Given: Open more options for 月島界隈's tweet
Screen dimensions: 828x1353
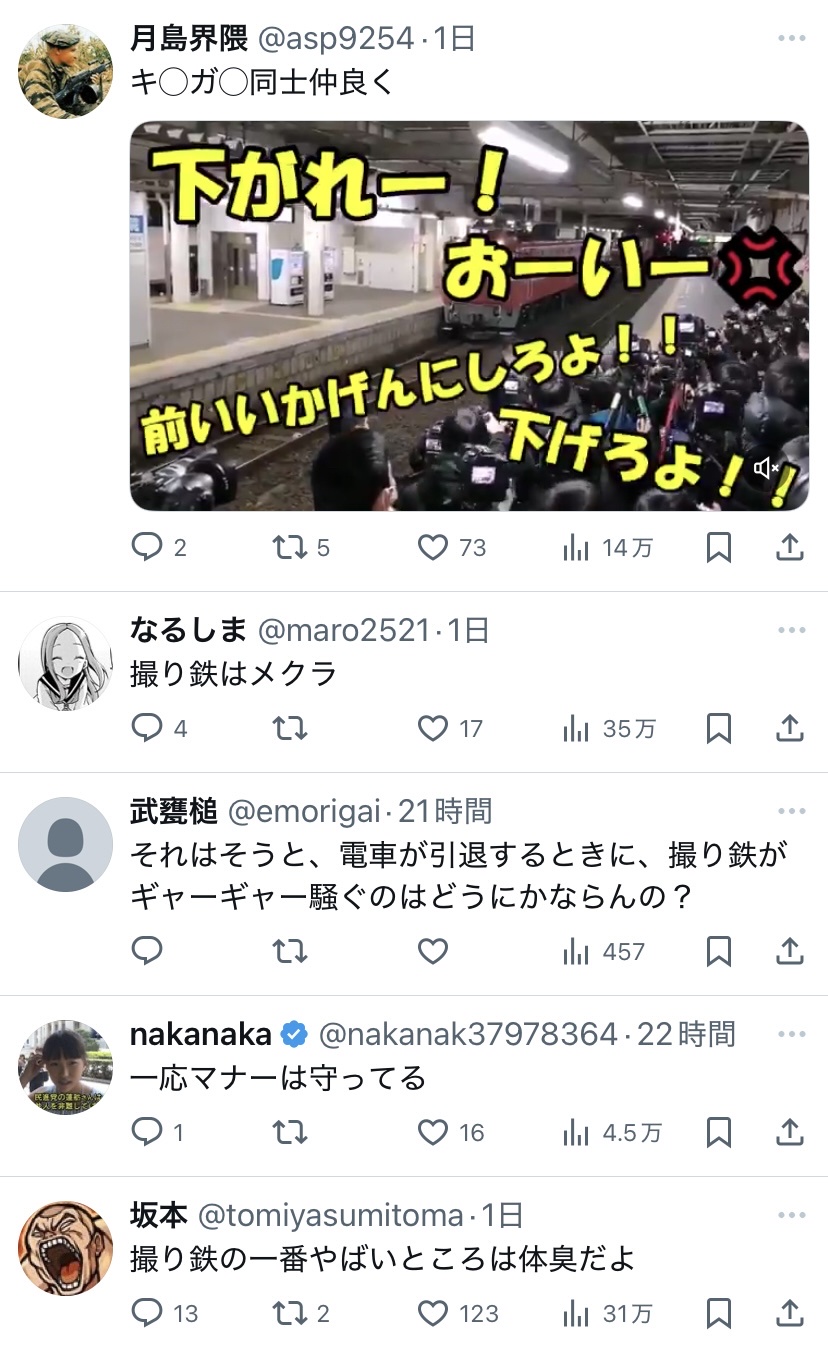Looking at the screenshot, I should (791, 39).
